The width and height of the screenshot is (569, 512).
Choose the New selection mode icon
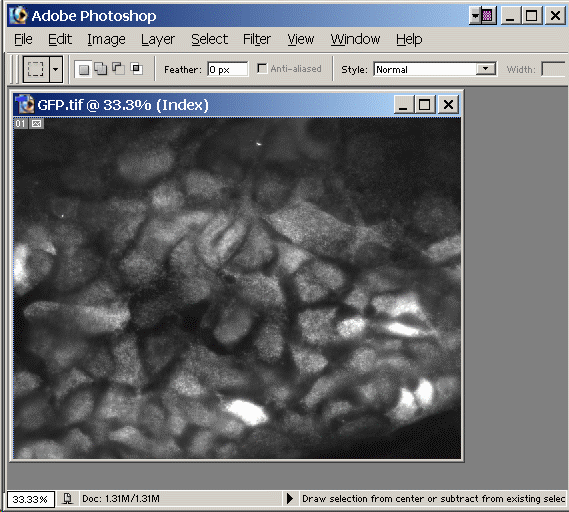83,69
